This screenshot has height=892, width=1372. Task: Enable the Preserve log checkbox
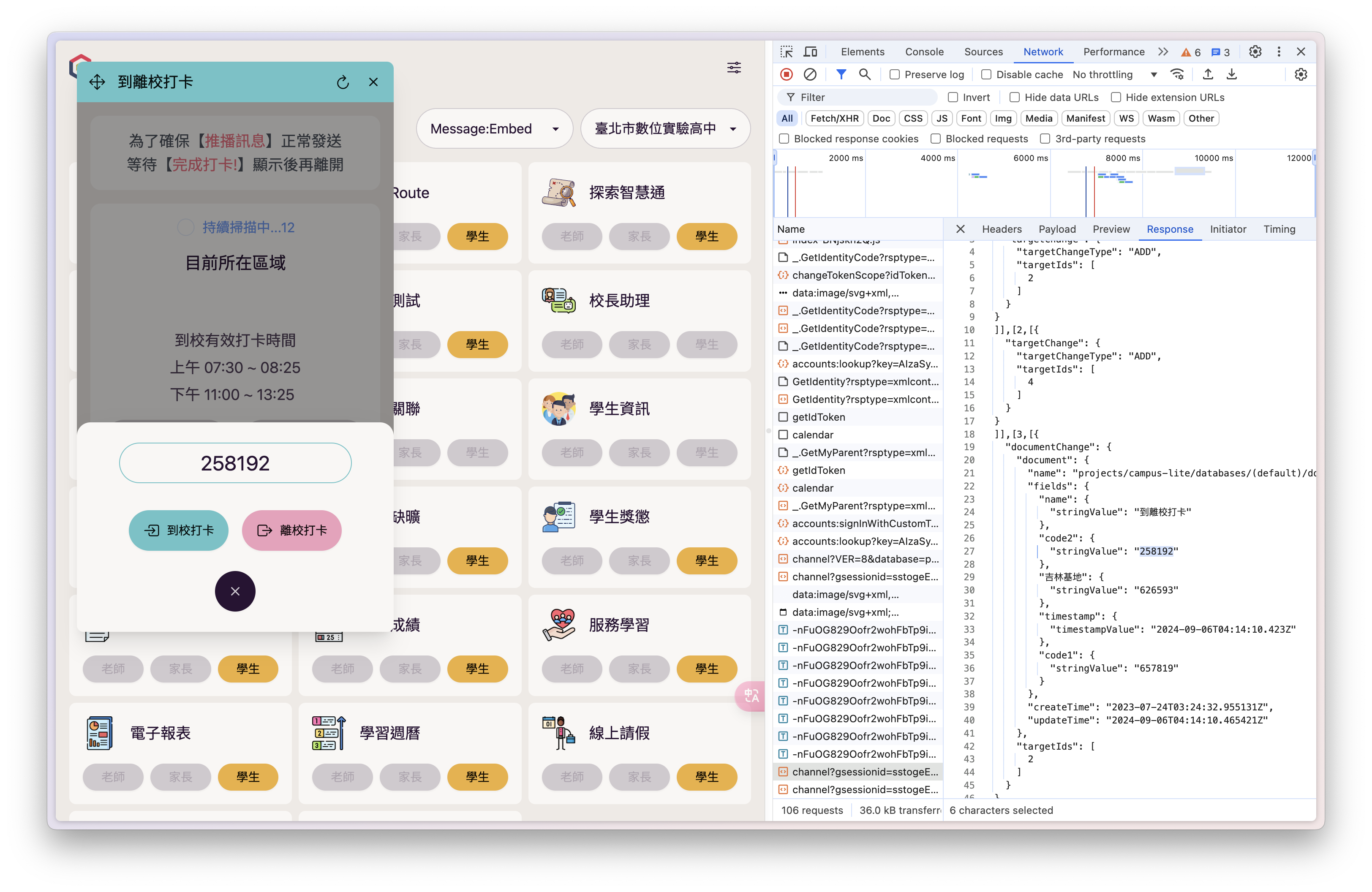click(x=895, y=74)
